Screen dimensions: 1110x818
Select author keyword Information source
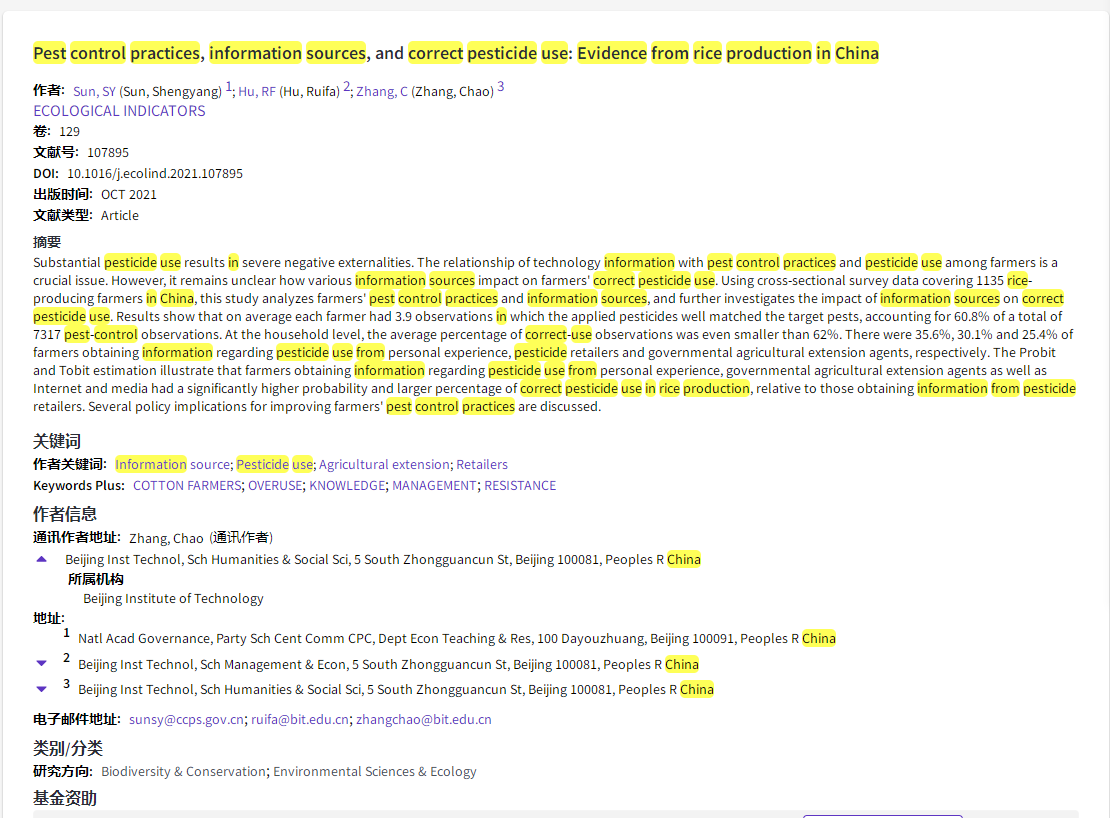[x=172, y=464]
